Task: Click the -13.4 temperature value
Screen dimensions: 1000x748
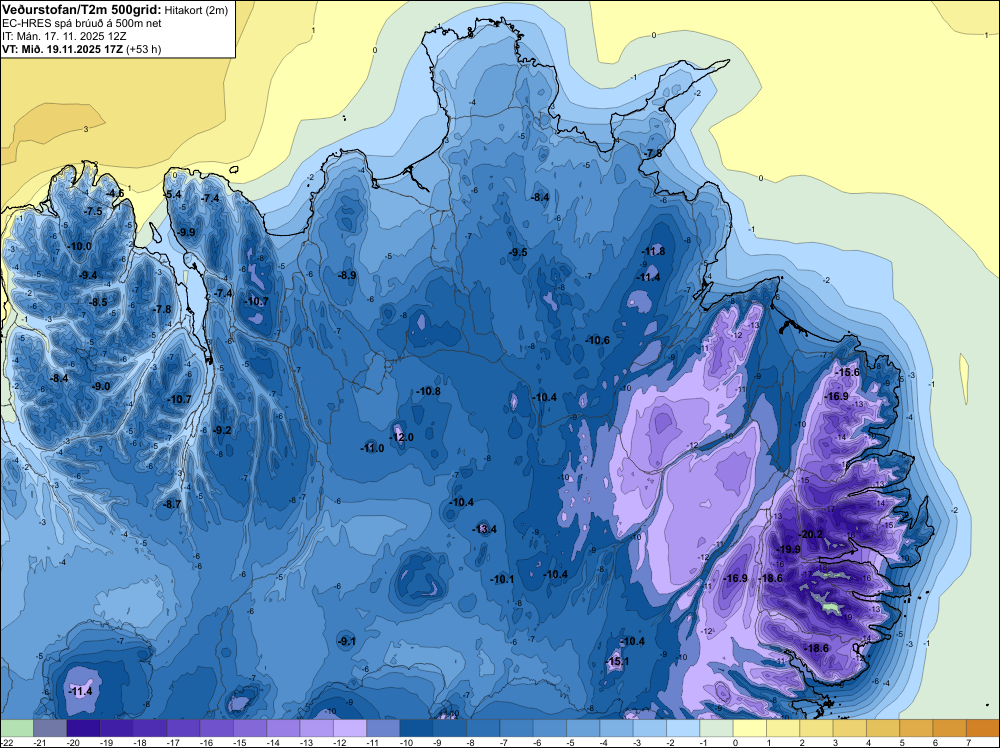Action: coord(484,529)
